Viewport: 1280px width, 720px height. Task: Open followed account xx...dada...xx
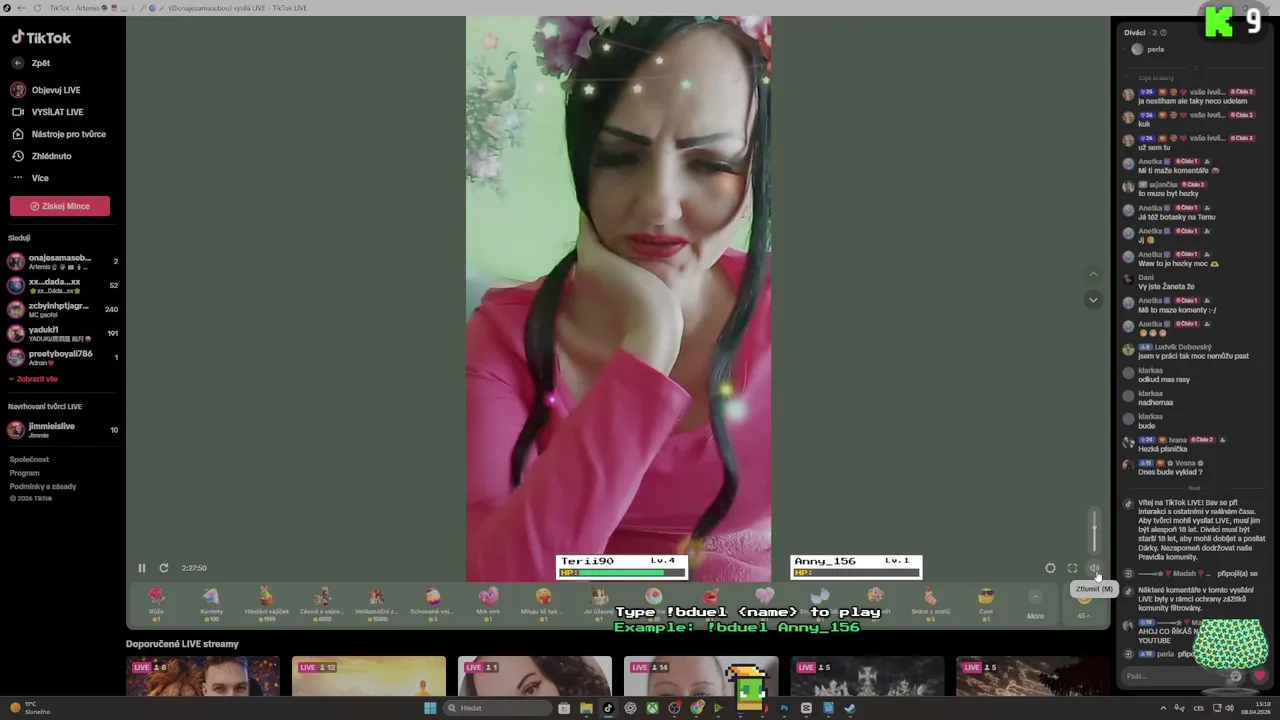[62, 286]
